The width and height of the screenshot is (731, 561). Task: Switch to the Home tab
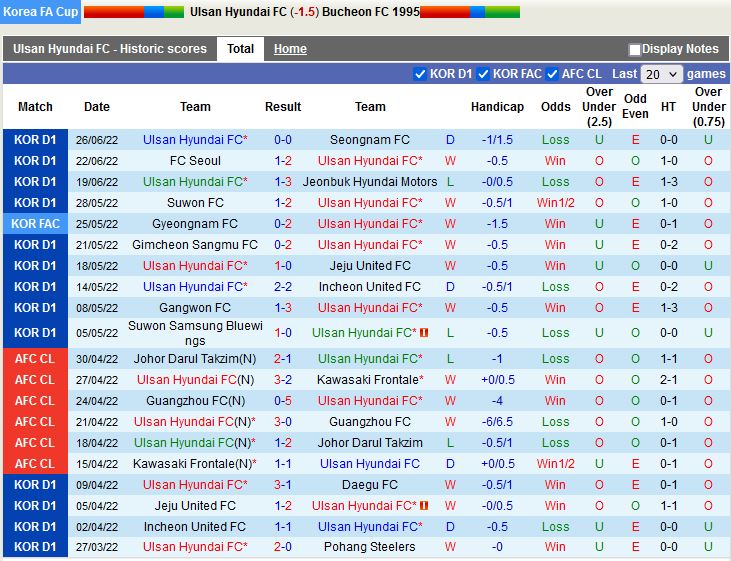[290, 49]
